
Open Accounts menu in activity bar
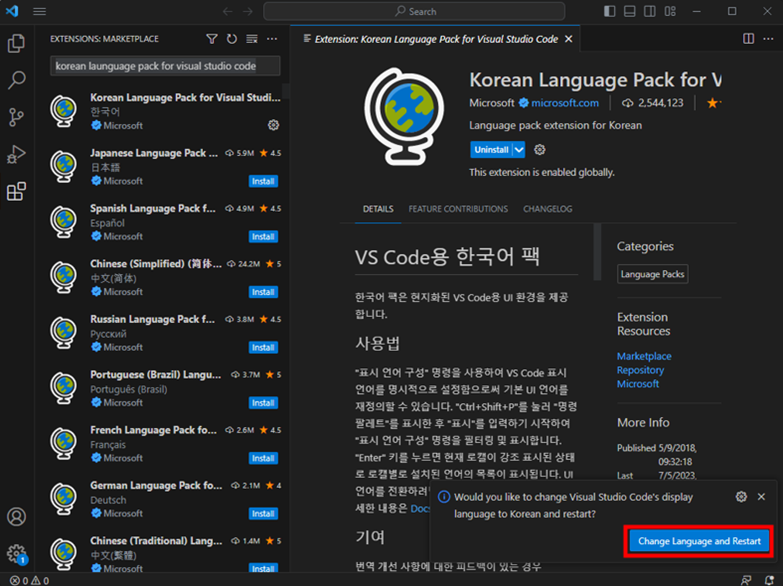click(16, 517)
